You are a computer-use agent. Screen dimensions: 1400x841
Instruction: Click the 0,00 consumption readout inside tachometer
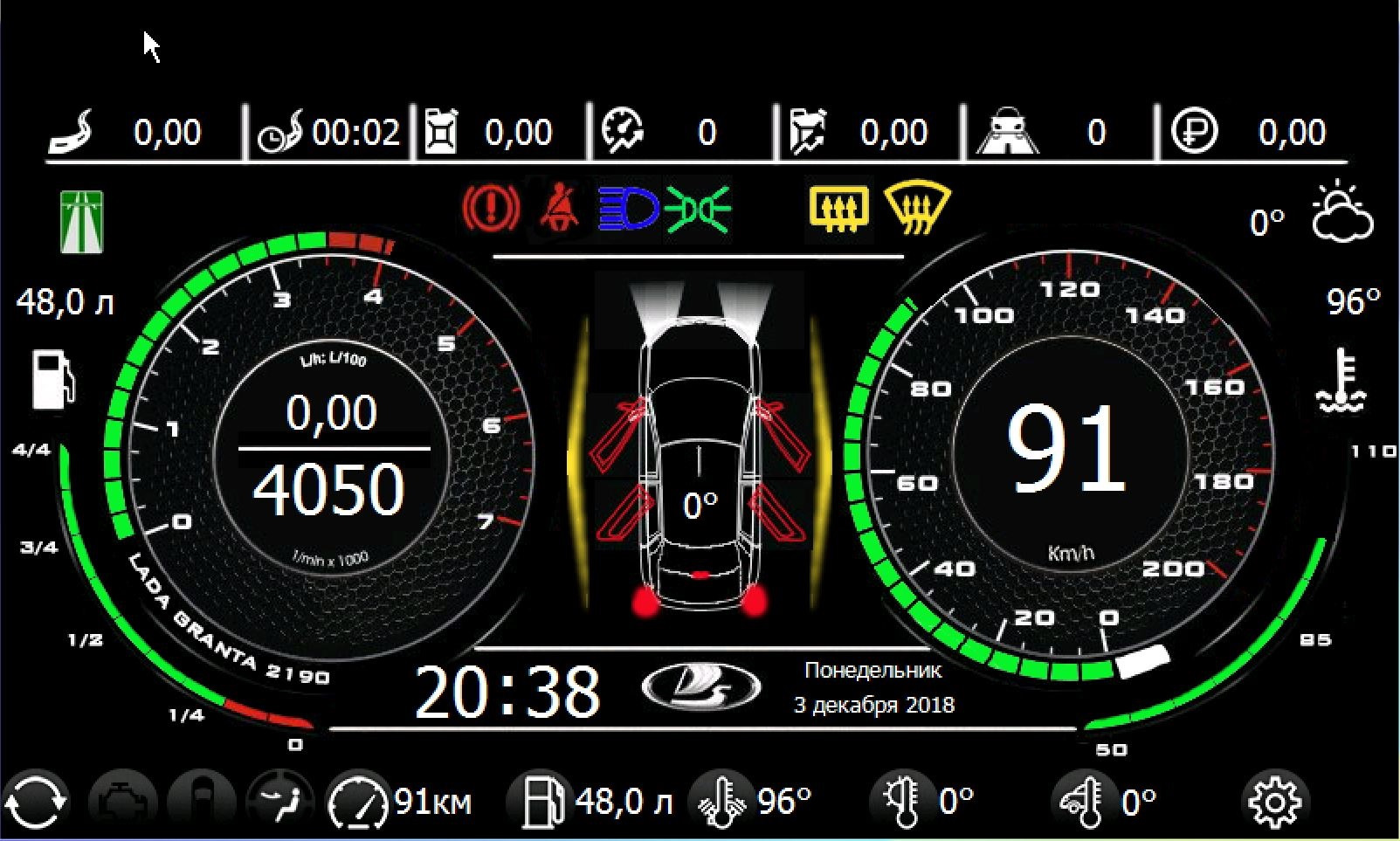(x=331, y=413)
